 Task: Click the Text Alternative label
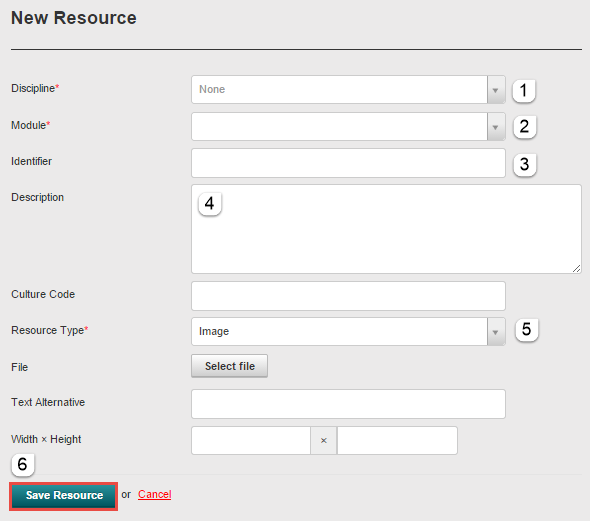pyautogui.click(x=48, y=402)
